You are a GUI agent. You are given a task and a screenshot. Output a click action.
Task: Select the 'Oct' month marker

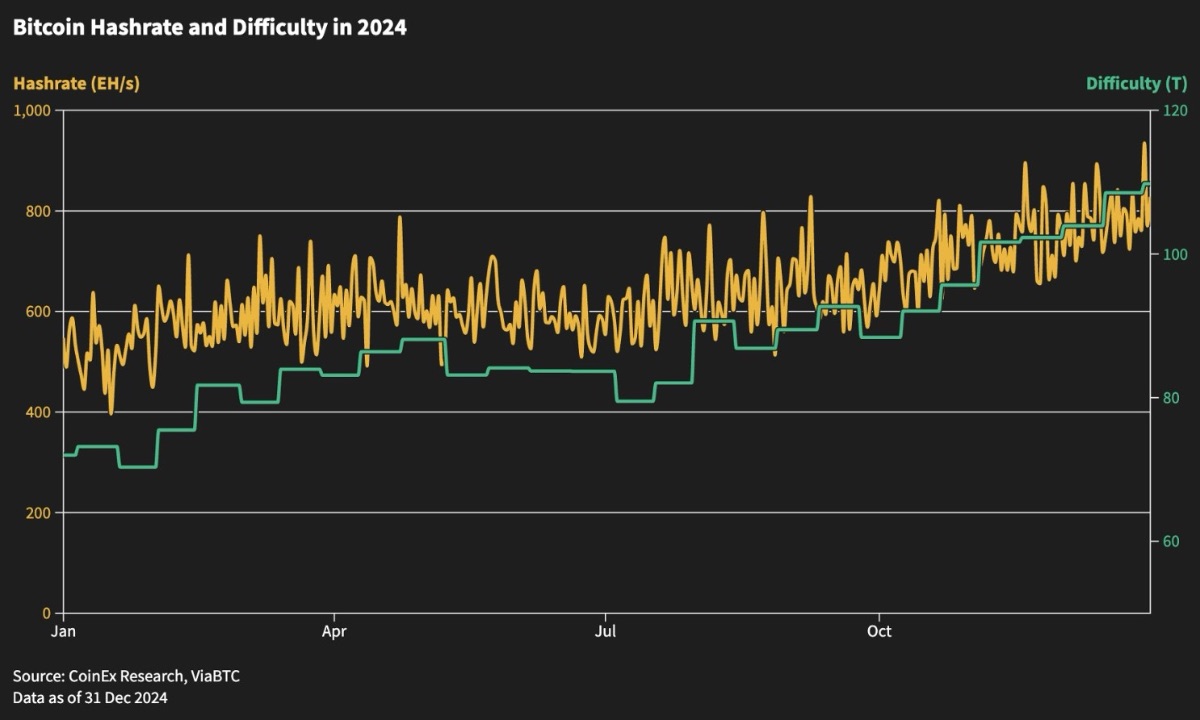pos(879,632)
